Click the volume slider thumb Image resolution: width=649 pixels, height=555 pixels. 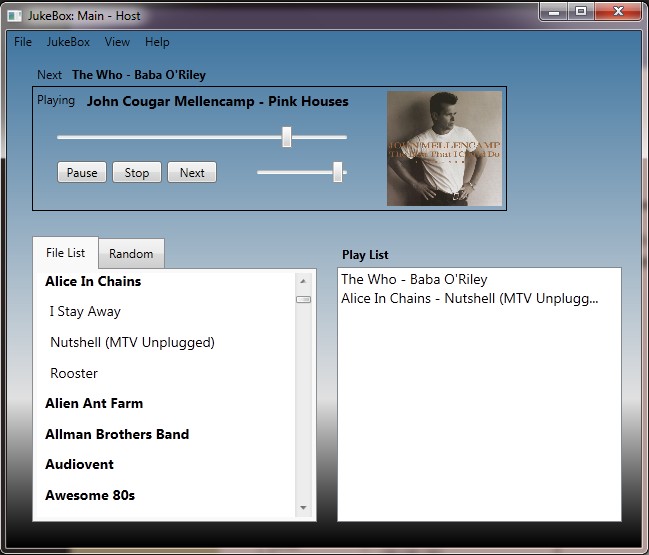[338, 172]
